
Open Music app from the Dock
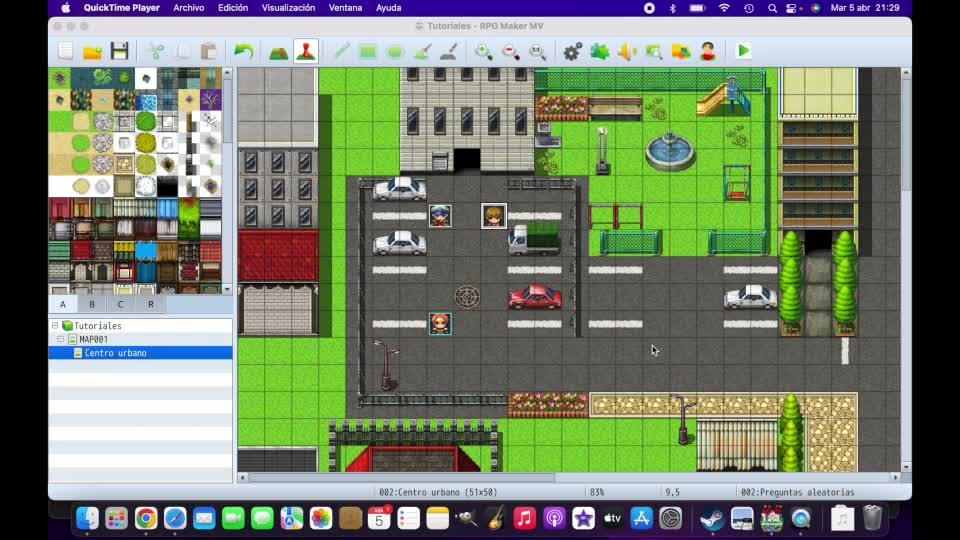(x=525, y=519)
